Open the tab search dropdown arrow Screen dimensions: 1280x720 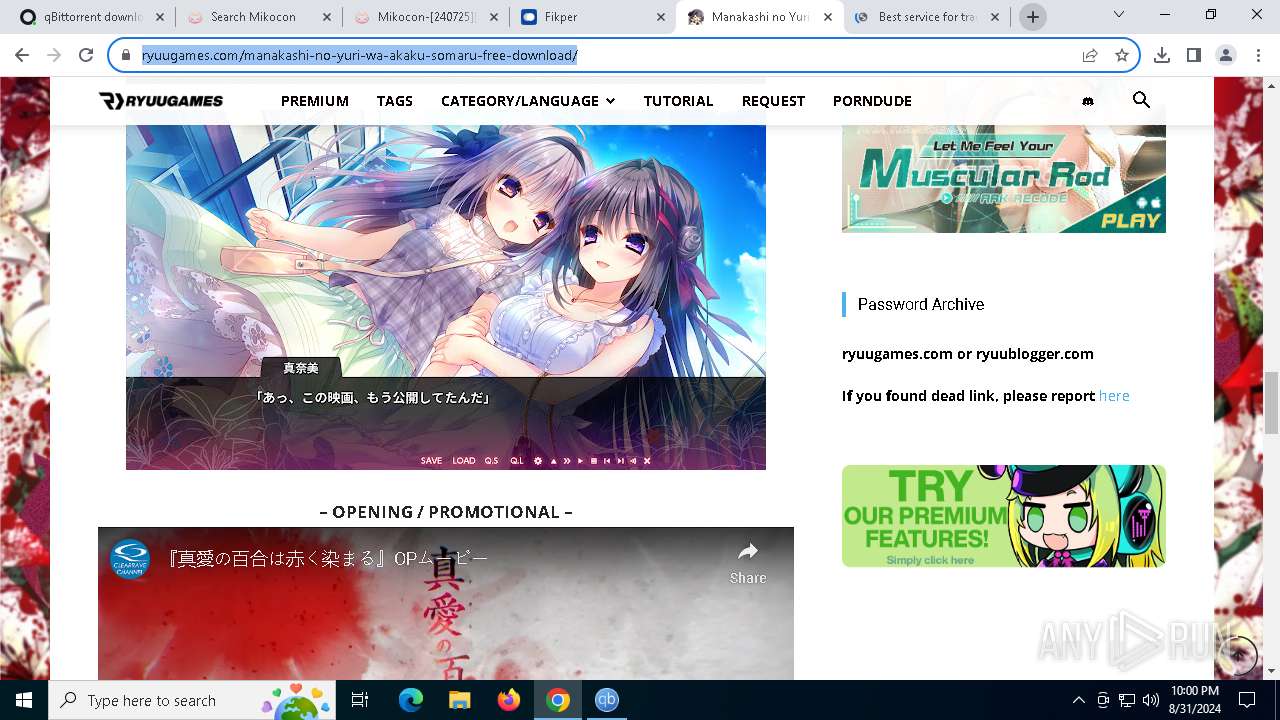coord(1118,15)
